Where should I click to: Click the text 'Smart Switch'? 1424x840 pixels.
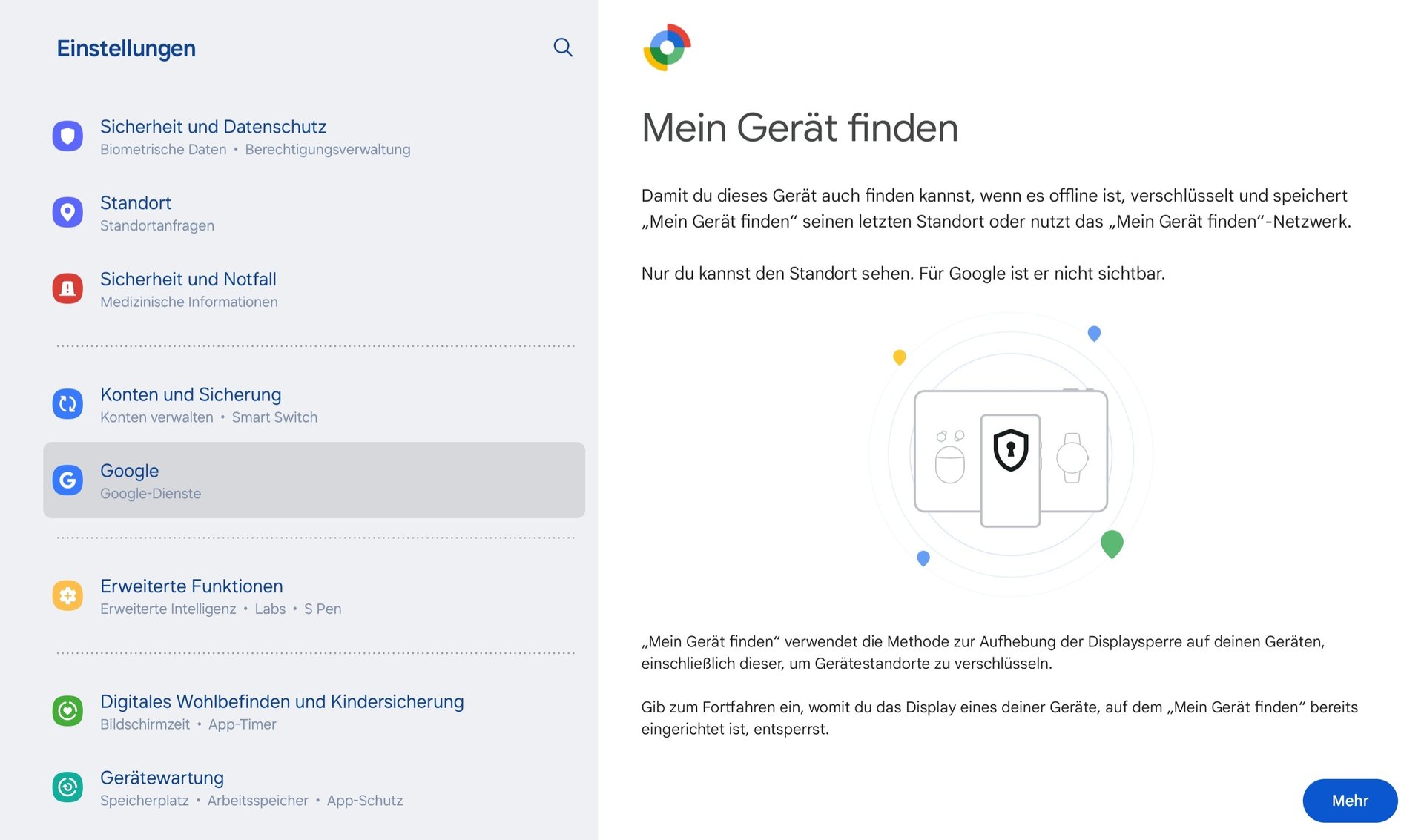(x=274, y=417)
